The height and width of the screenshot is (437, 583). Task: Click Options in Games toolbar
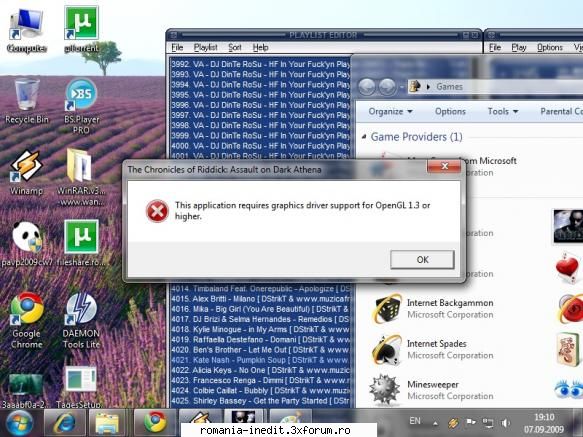point(450,111)
